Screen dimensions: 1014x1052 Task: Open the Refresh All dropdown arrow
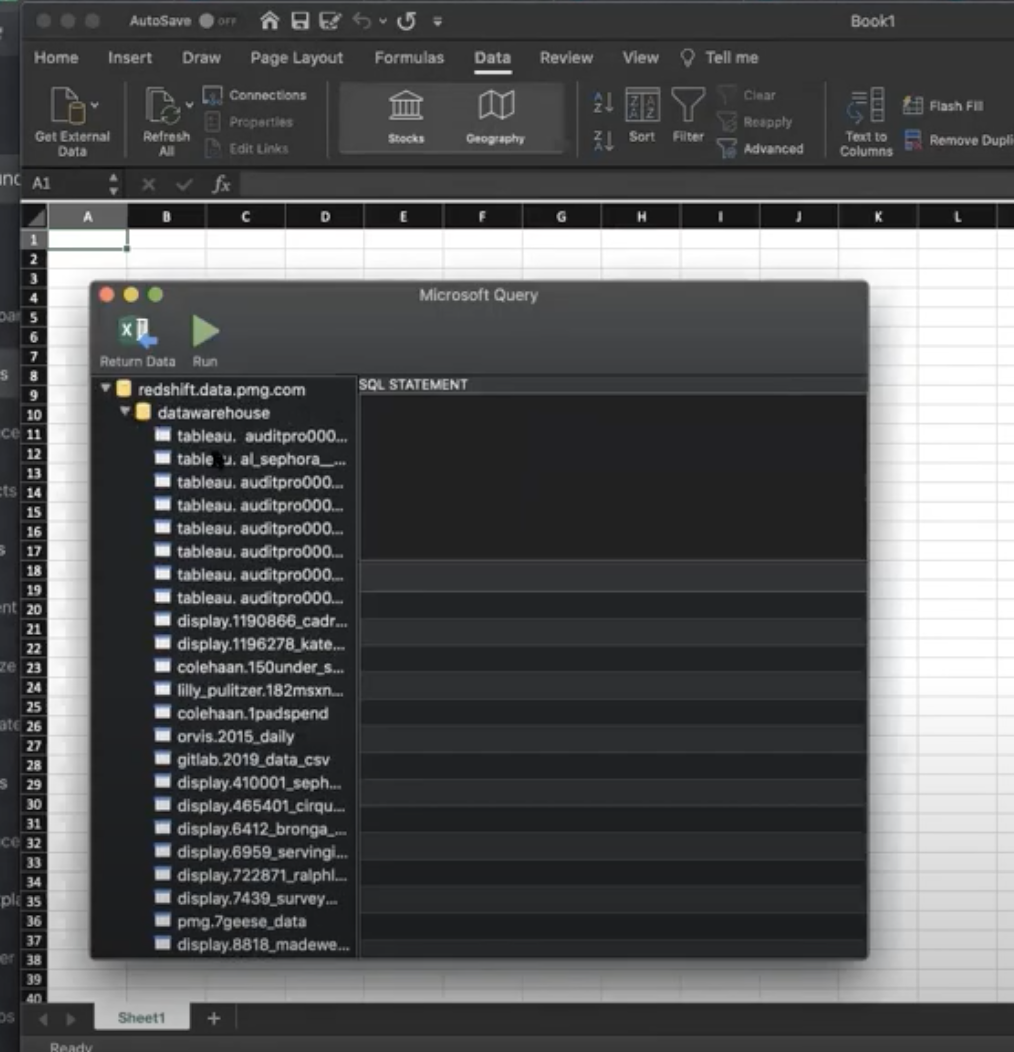pyautogui.click(x=189, y=105)
